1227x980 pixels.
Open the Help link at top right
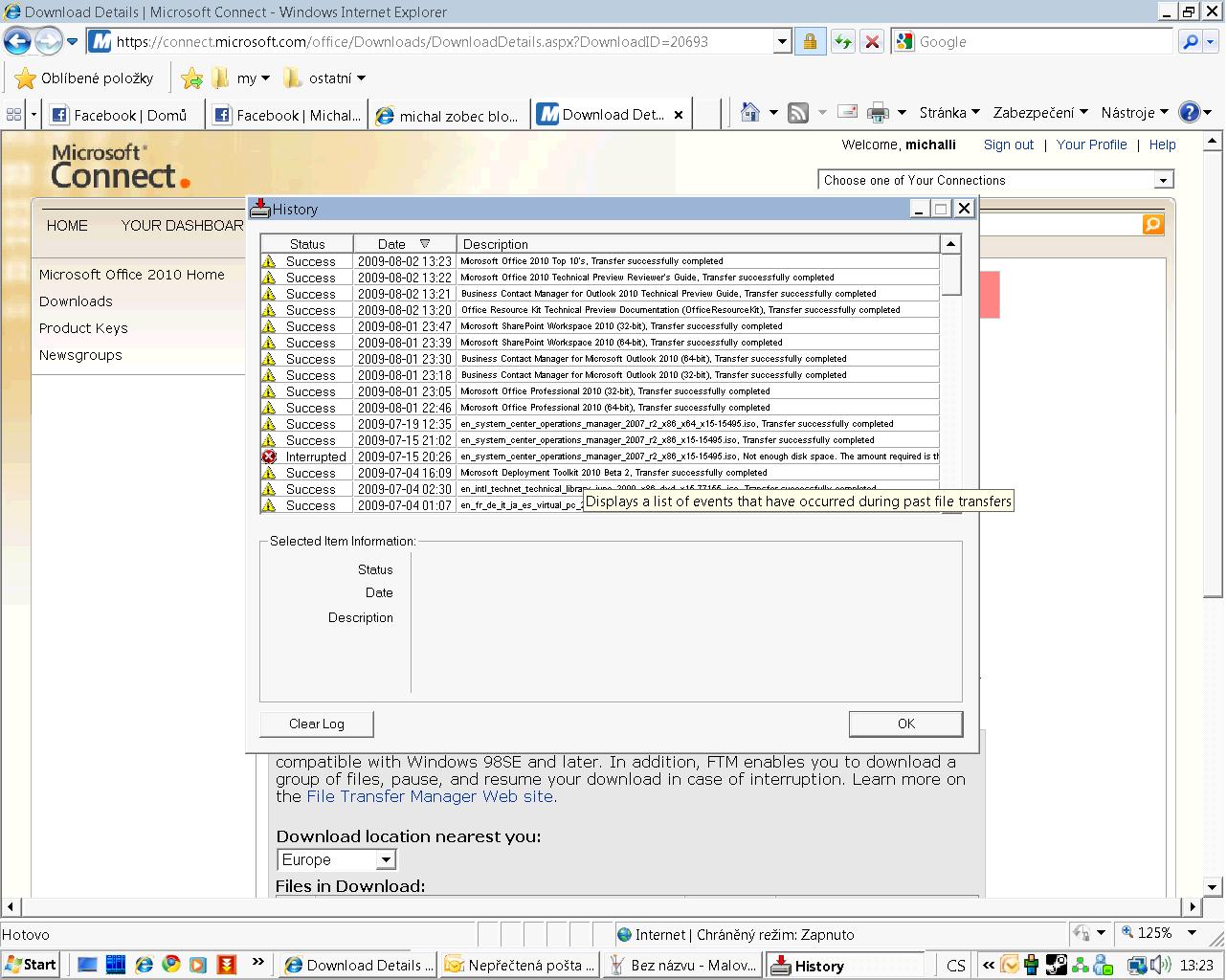pyautogui.click(x=1162, y=145)
